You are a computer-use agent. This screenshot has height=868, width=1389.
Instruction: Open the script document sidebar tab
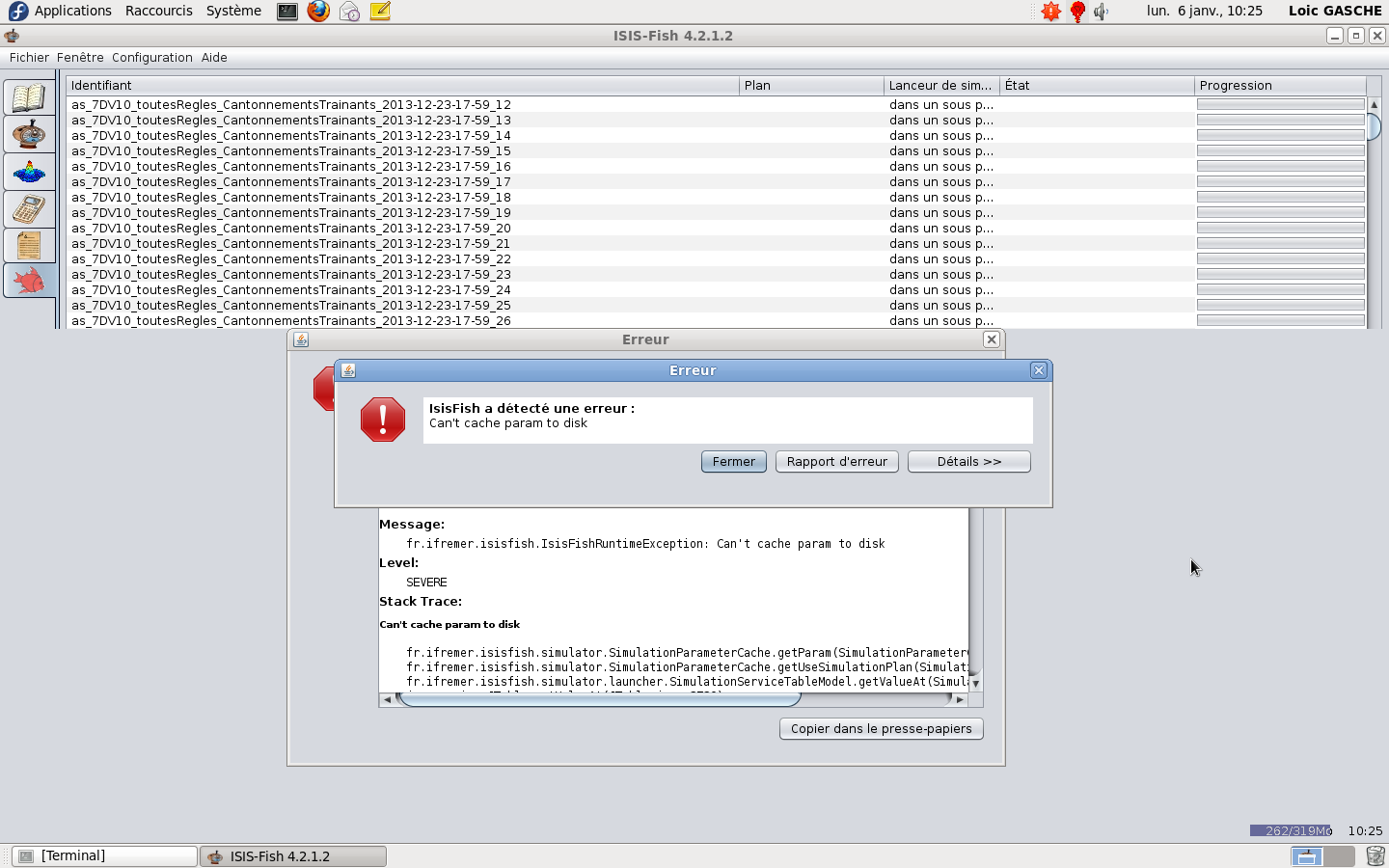pos(29,245)
